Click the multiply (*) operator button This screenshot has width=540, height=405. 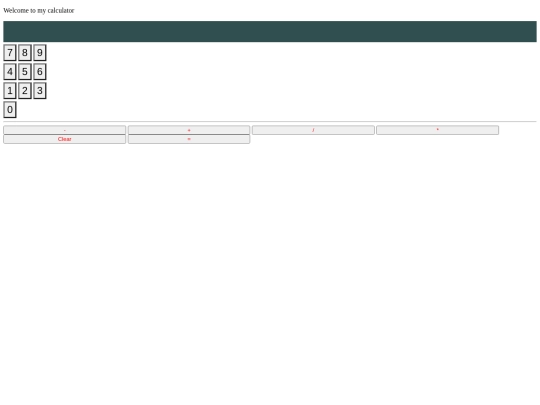point(438,130)
